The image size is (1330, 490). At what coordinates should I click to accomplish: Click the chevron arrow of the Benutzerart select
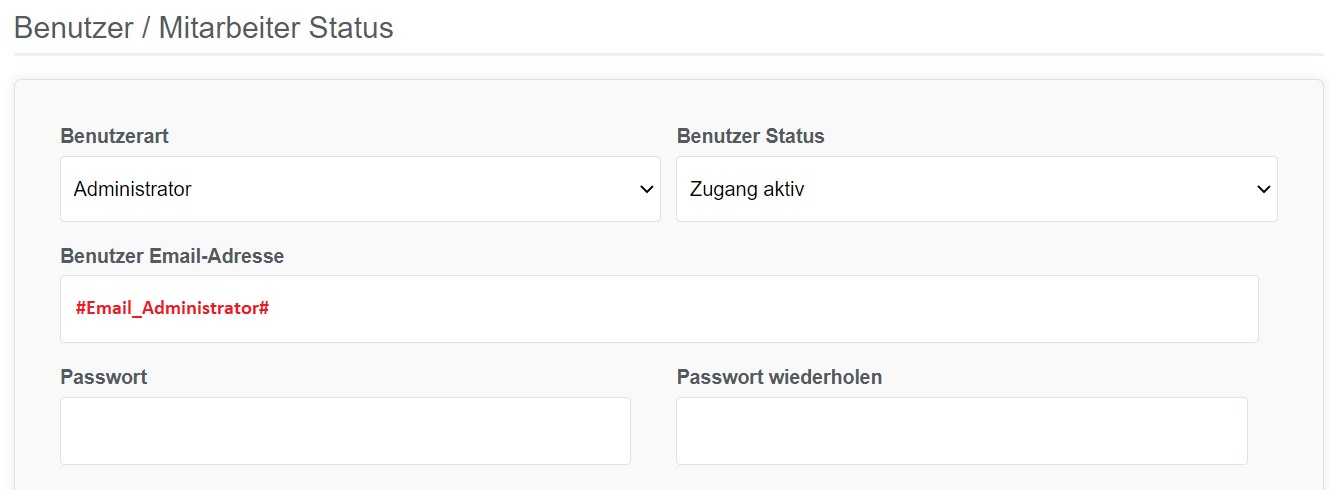(647, 190)
